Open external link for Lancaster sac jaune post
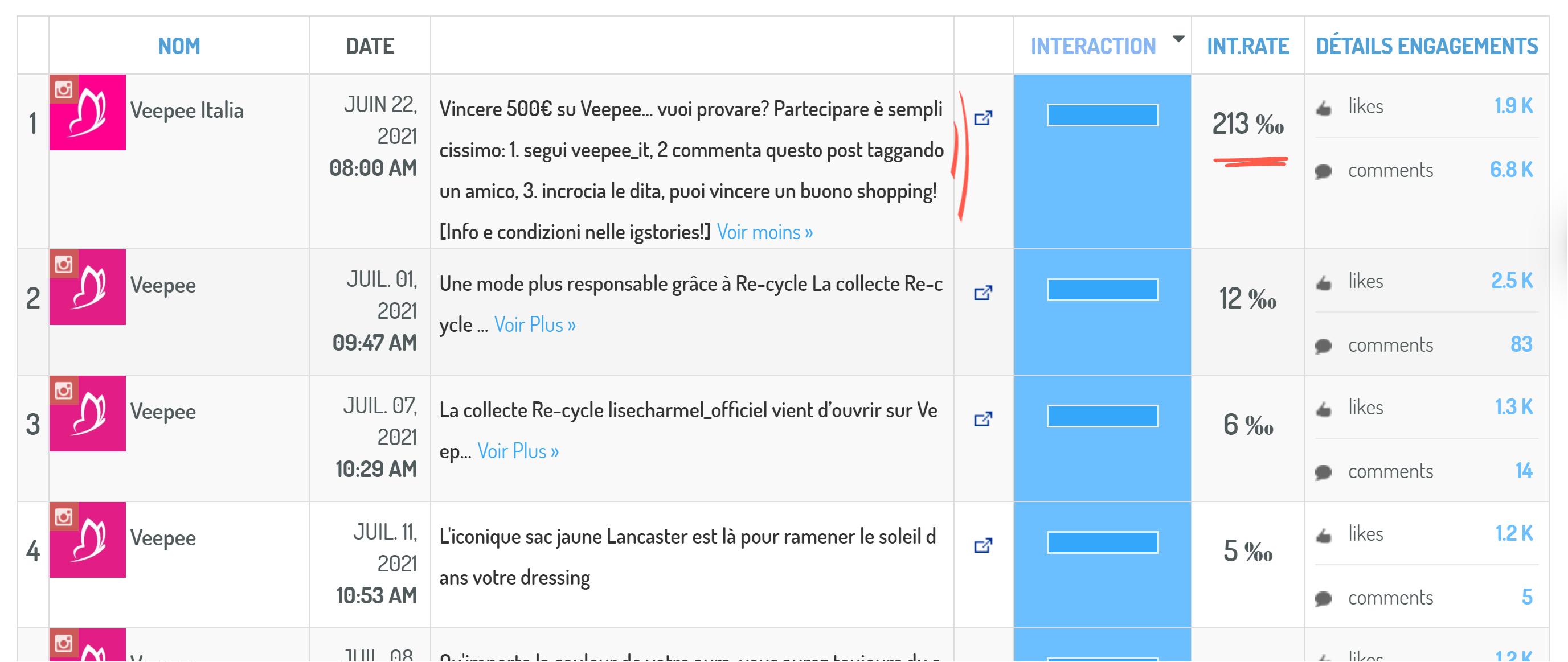The height and width of the screenshot is (662, 1568). [x=983, y=546]
